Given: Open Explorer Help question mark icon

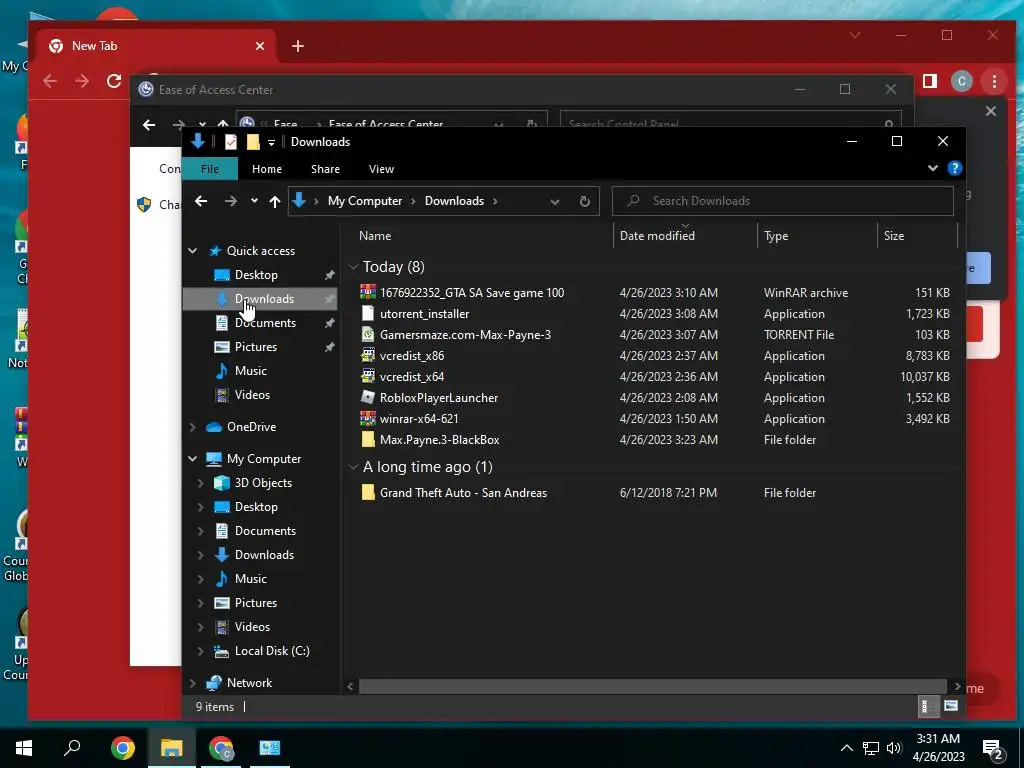Looking at the screenshot, I should click(x=954, y=168).
